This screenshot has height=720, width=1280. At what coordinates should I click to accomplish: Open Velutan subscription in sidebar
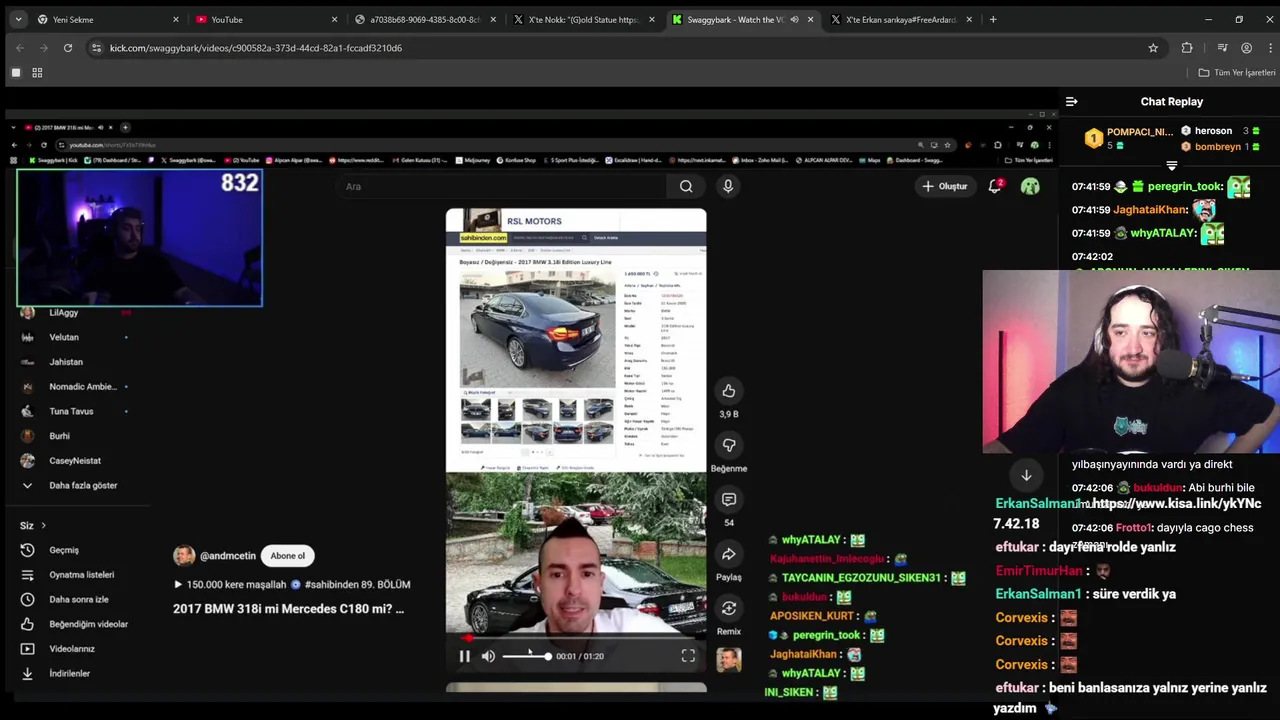pos(64,337)
